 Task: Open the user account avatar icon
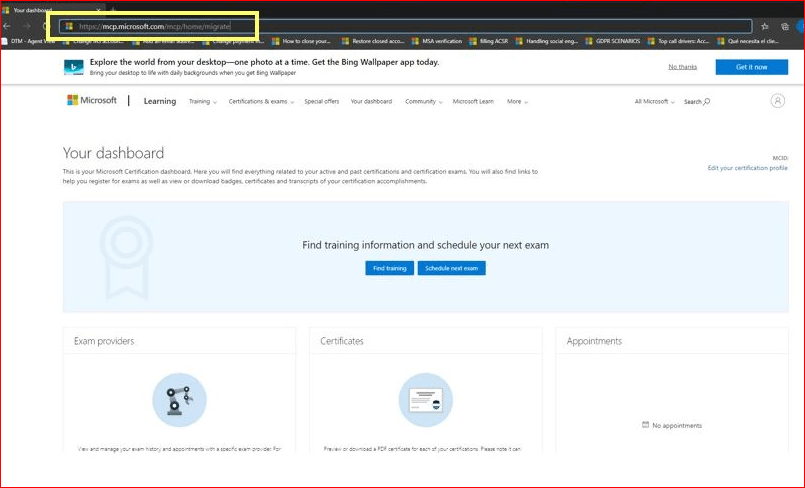(778, 101)
